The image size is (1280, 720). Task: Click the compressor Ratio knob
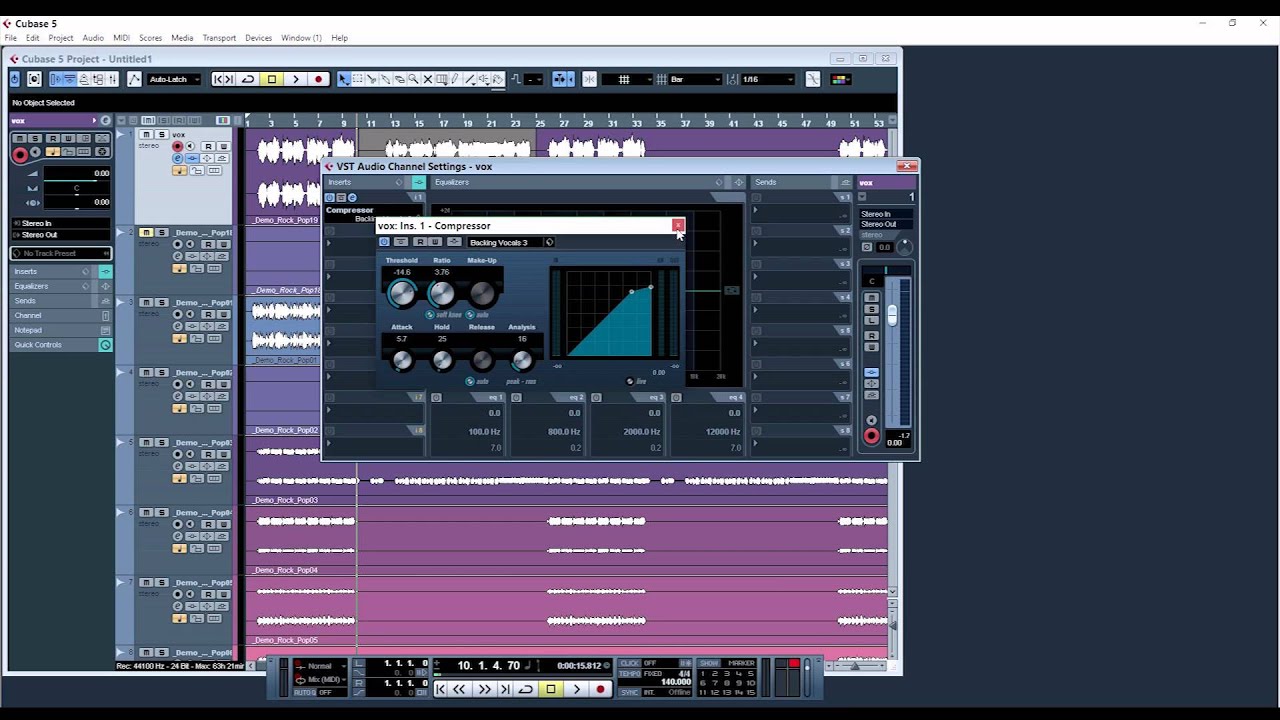[441, 293]
